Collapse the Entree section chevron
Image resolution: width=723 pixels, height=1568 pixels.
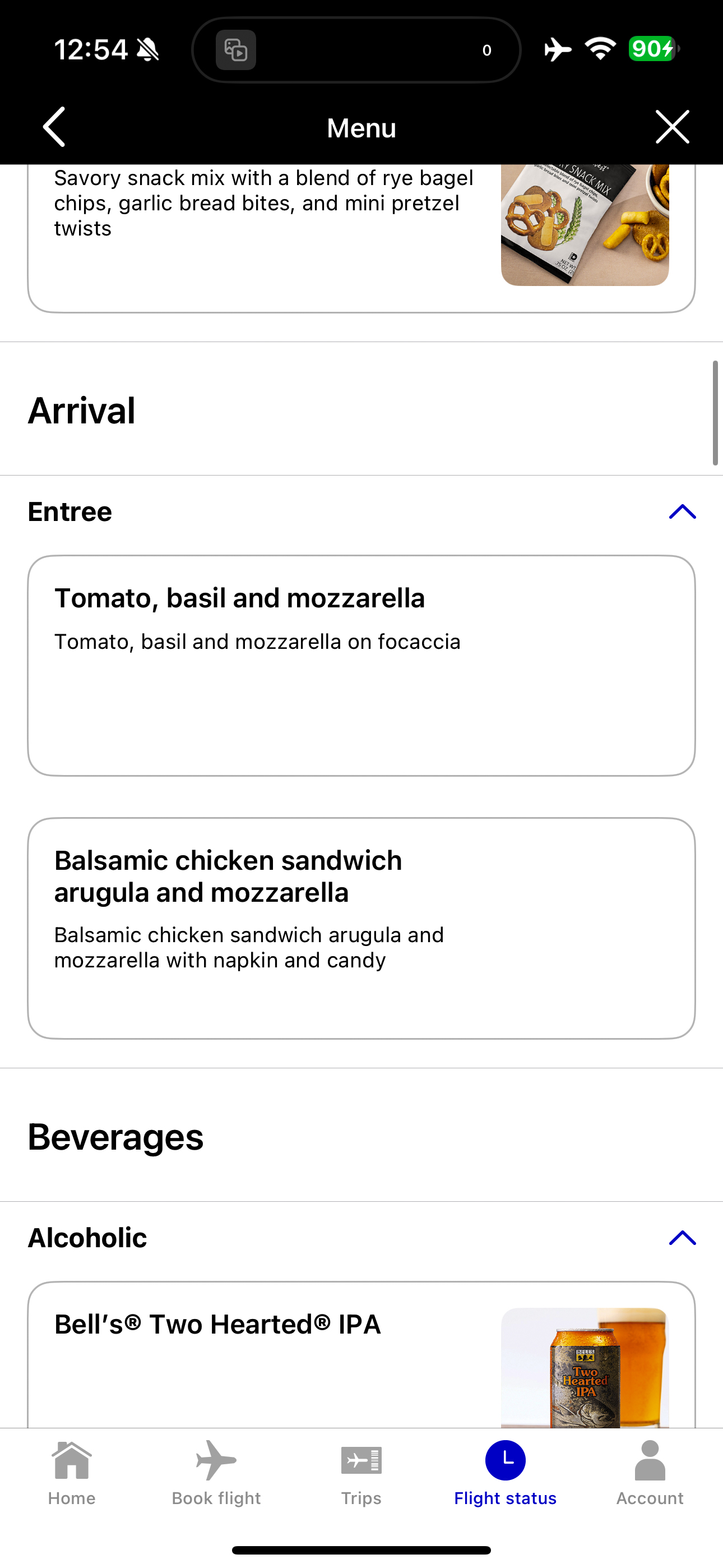pos(682,512)
